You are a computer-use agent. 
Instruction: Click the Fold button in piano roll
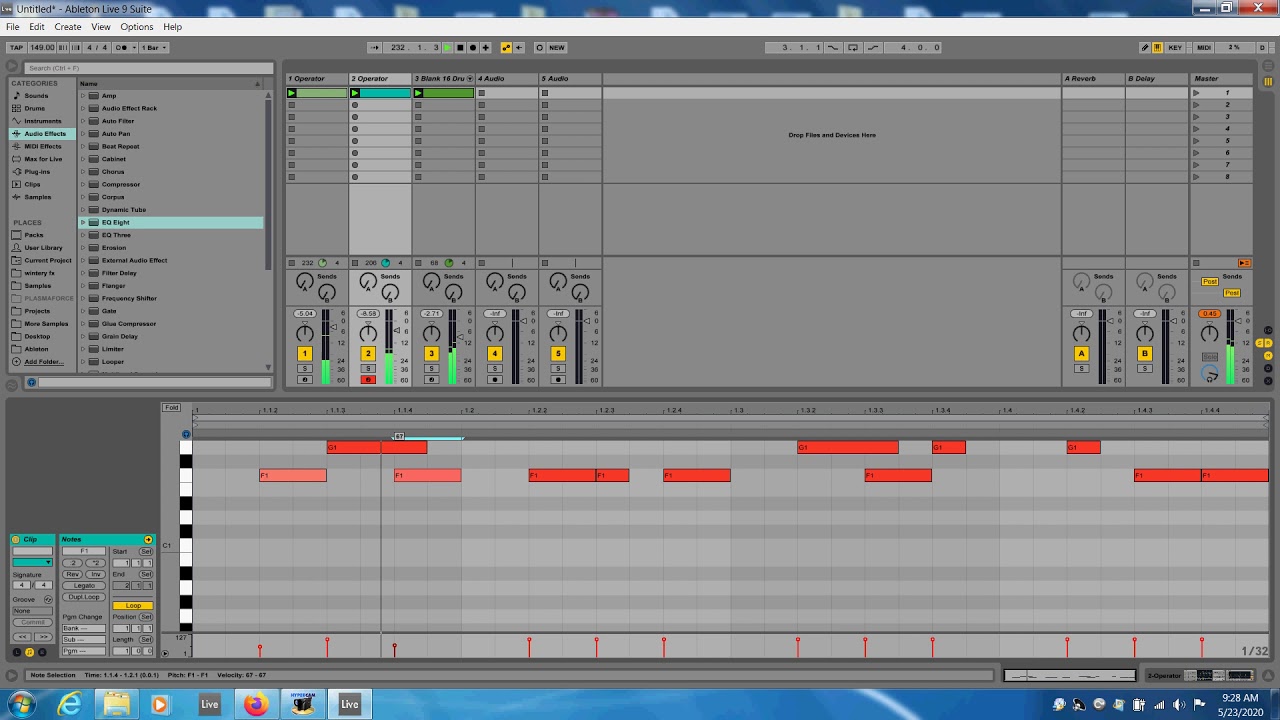coord(172,408)
